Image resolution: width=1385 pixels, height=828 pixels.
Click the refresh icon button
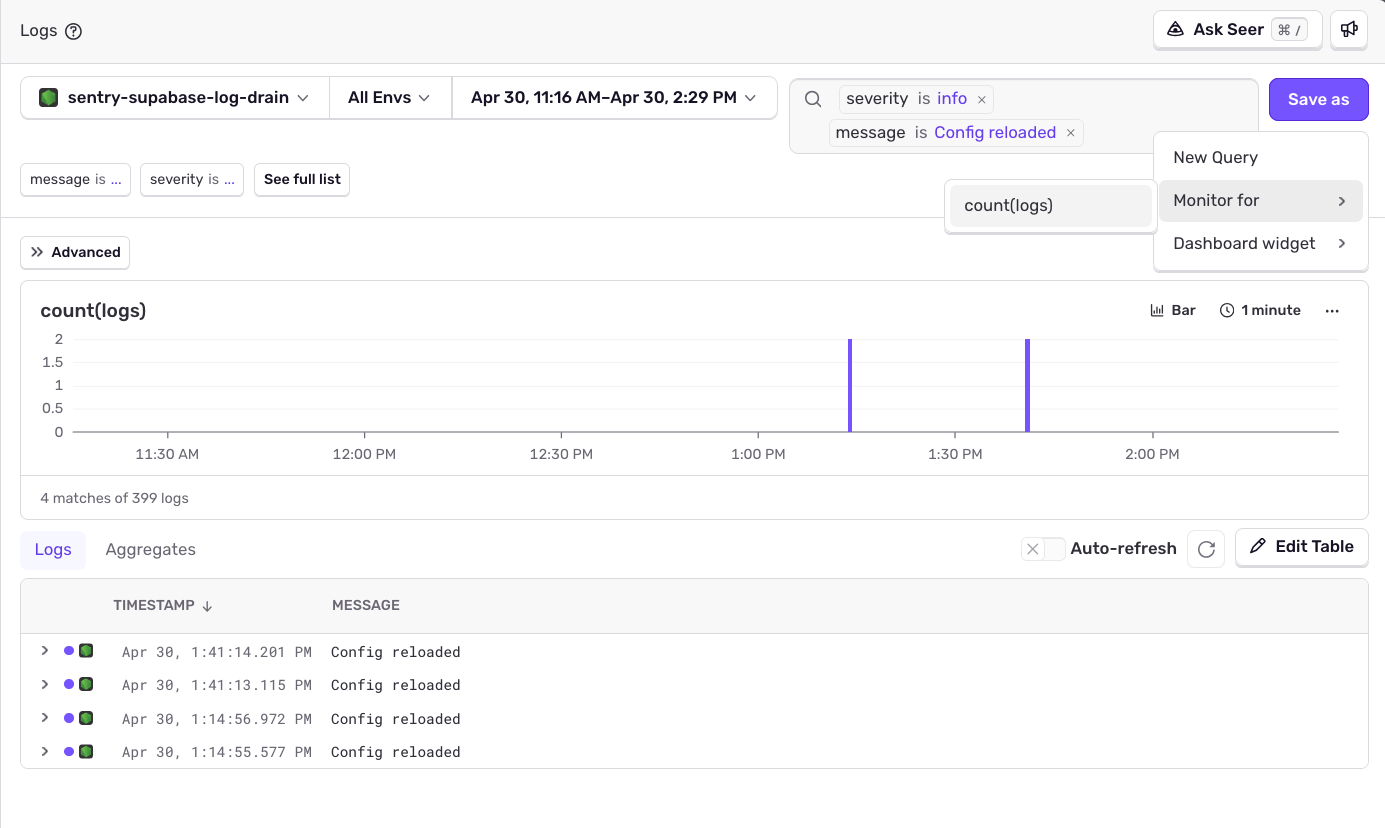[x=1206, y=549]
